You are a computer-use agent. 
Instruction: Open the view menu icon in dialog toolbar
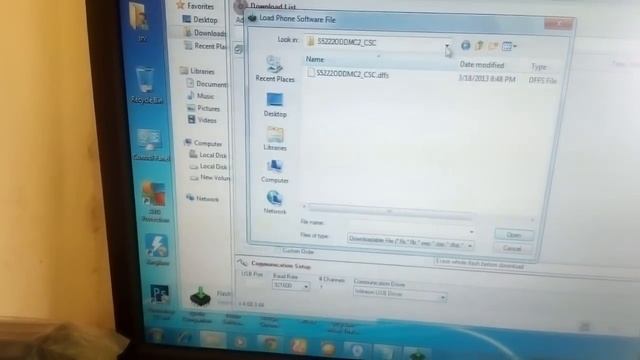[x=509, y=47]
